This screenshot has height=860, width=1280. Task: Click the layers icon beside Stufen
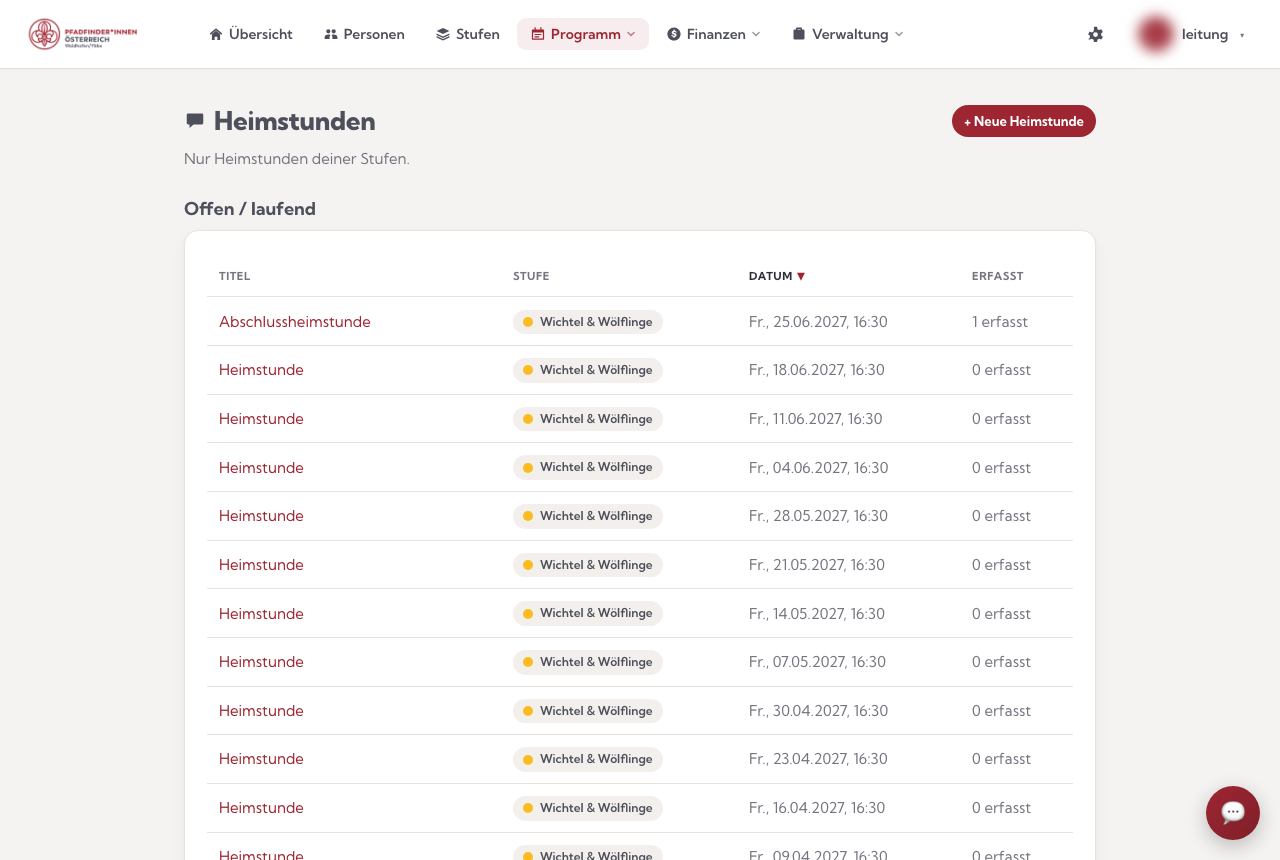pyautogui.click(x=443, y=34)
